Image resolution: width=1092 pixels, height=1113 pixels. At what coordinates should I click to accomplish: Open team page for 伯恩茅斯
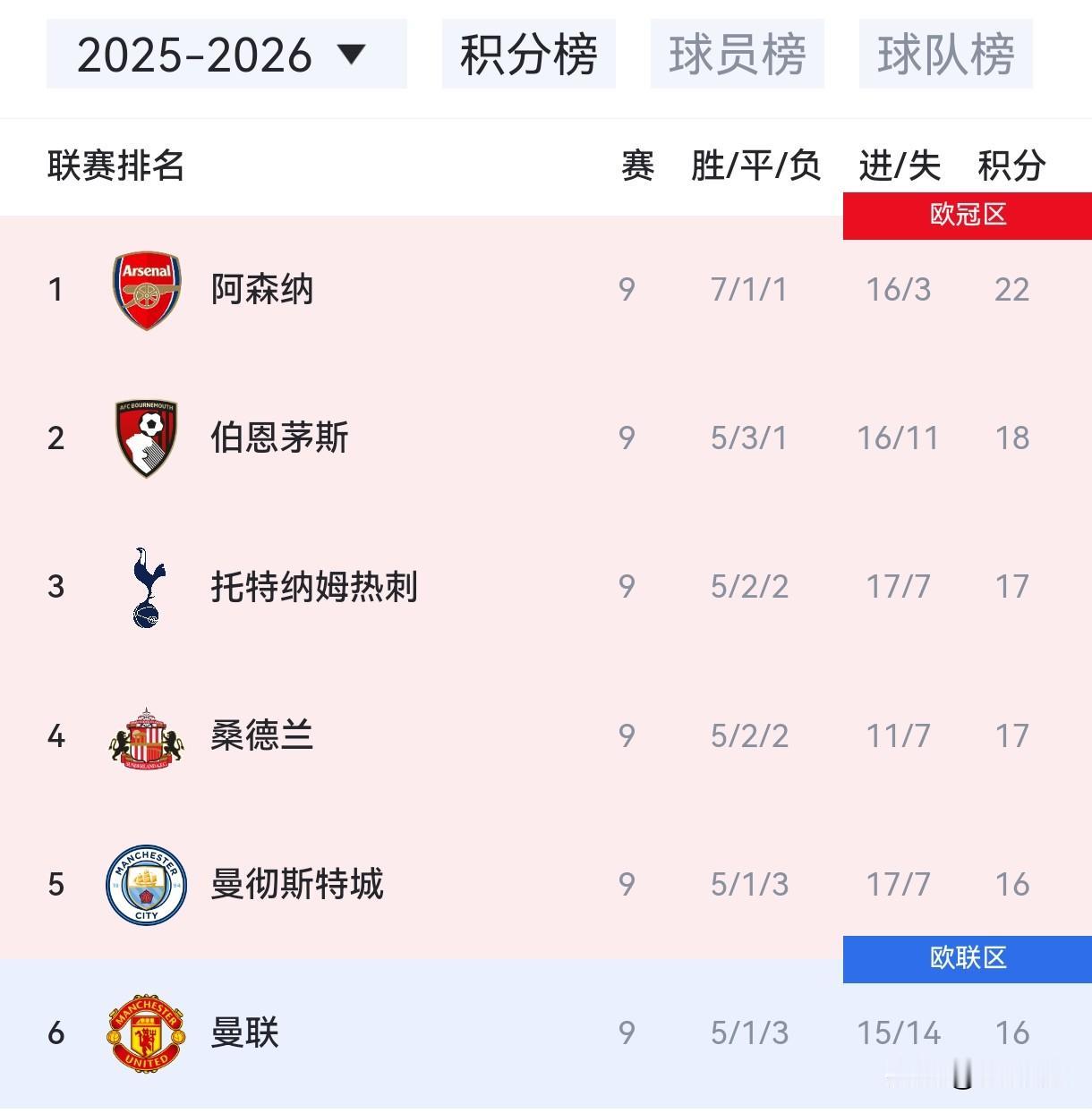(279, 438)
